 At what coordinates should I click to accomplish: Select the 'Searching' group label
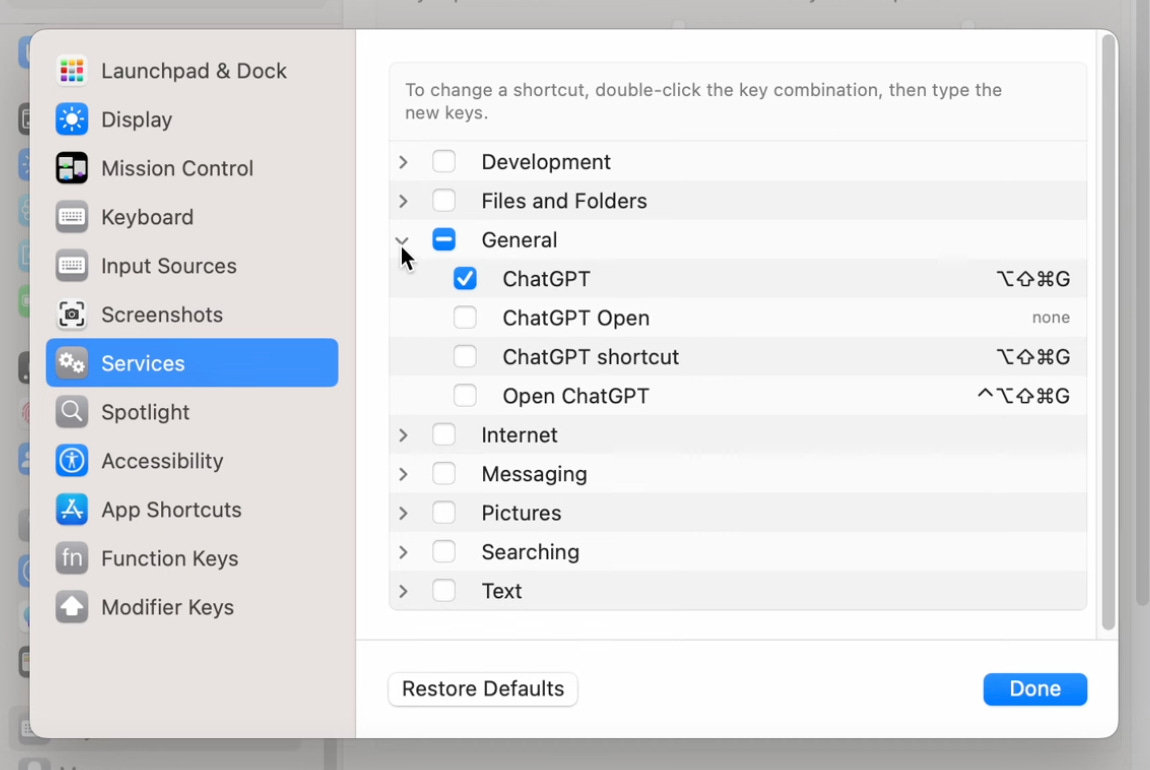[530, 552]
